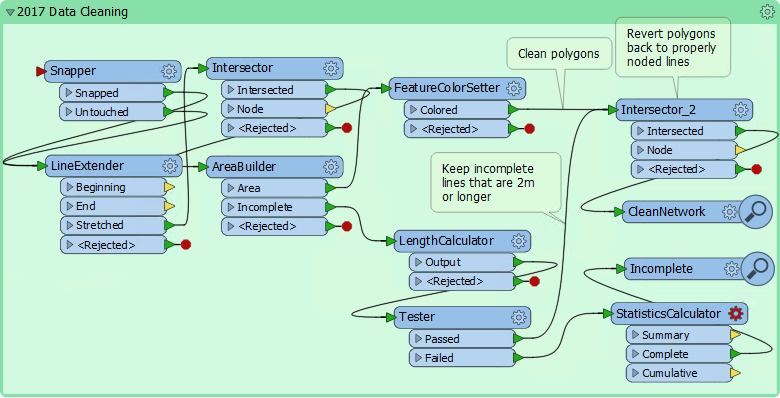Click the Tester Passed green output arrow
Image resolution: width=780 pixels, height=398 pixels.
(518, 338)
